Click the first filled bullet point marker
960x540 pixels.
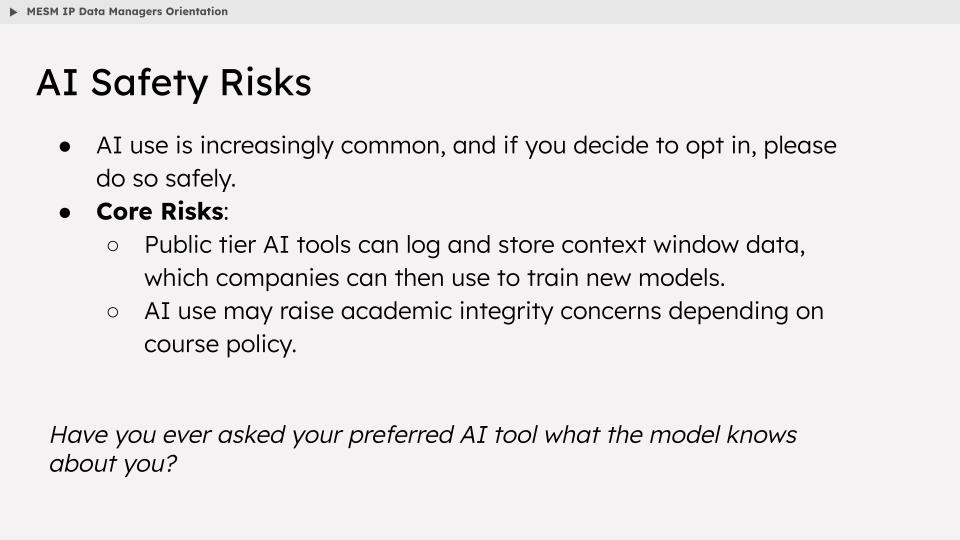65,147
